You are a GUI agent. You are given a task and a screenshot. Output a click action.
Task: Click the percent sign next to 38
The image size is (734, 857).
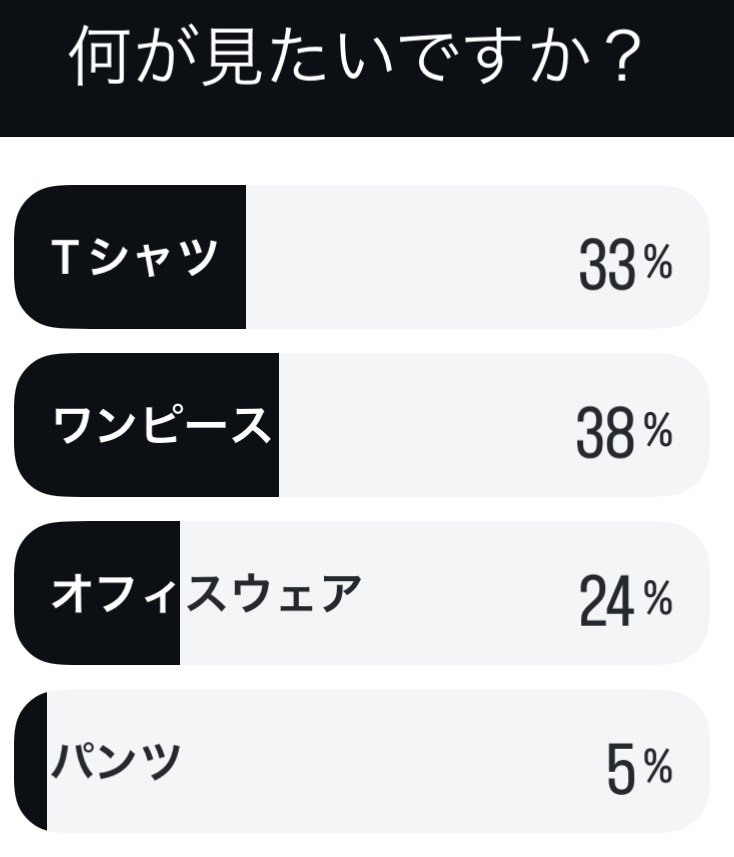tap(657, 430)
